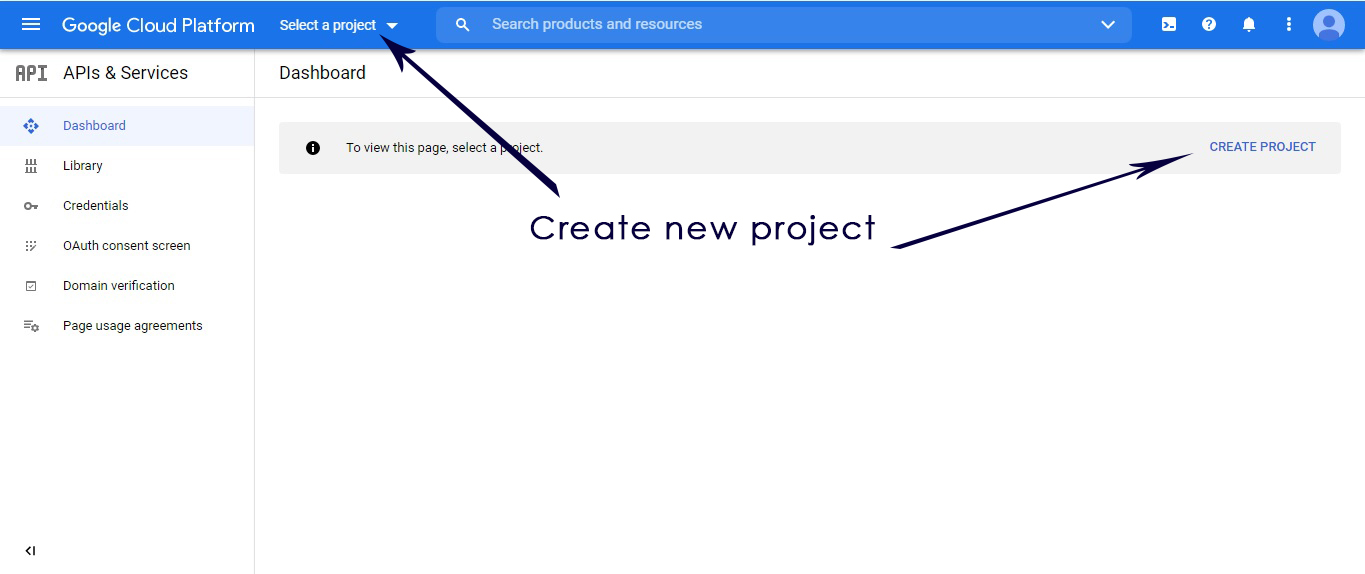Image resolution: width=1365 pixels, height=574 pixels.
Task: Open Domain verification page
Action: (127, 286)
